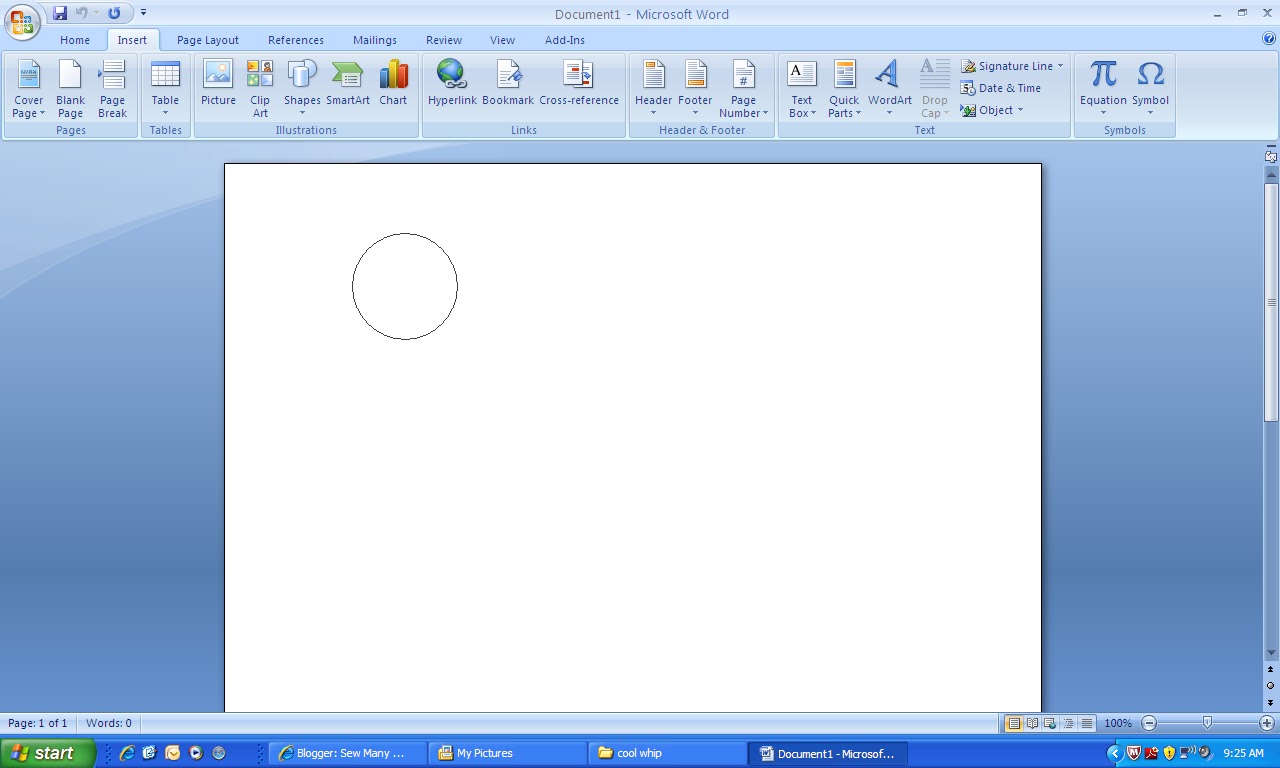Click the vertical scrollbar thumb
The height and width of the screenshot is (768, 1280).
coord(1271,303)
